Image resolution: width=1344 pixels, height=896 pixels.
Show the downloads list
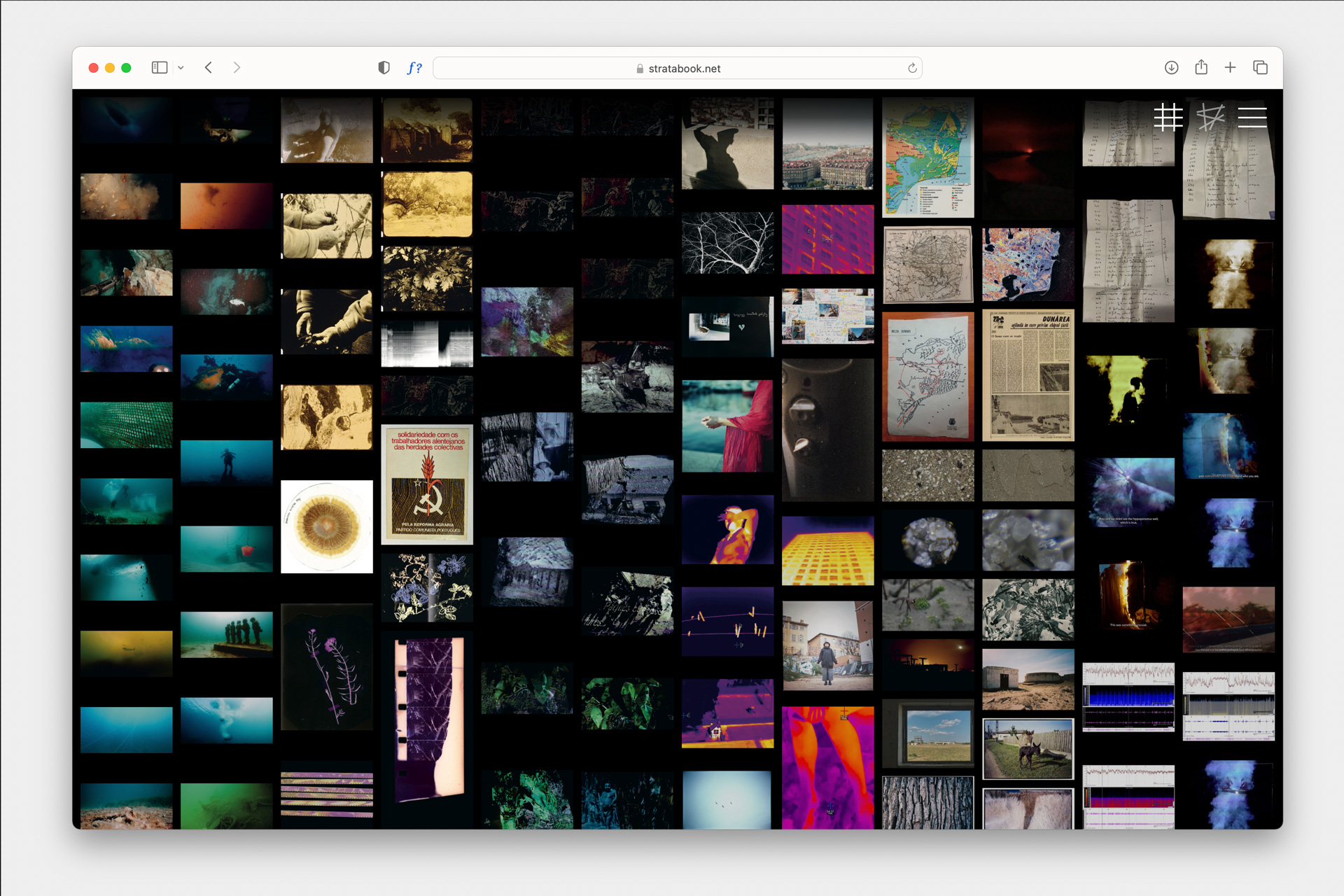1171,68
